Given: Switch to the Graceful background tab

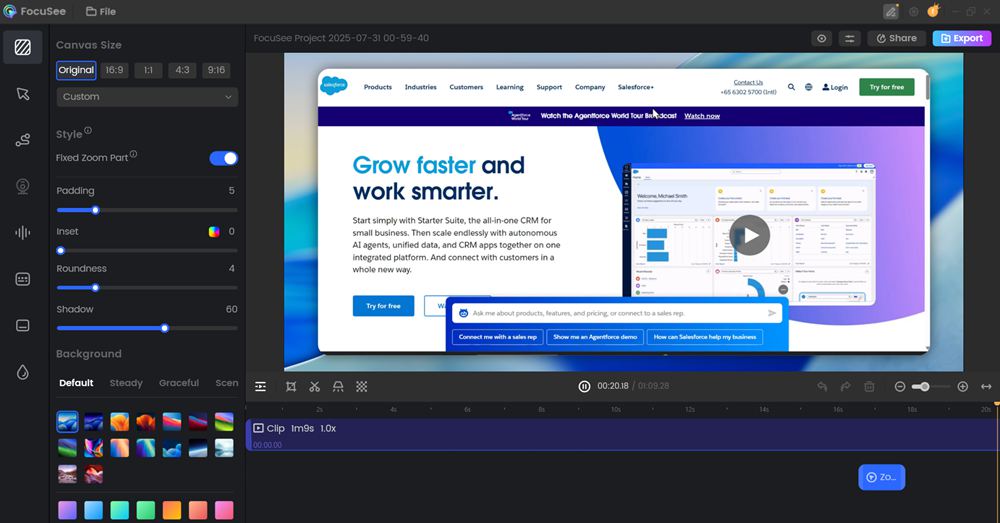Looking at the screenshot, I should point(179,383).
